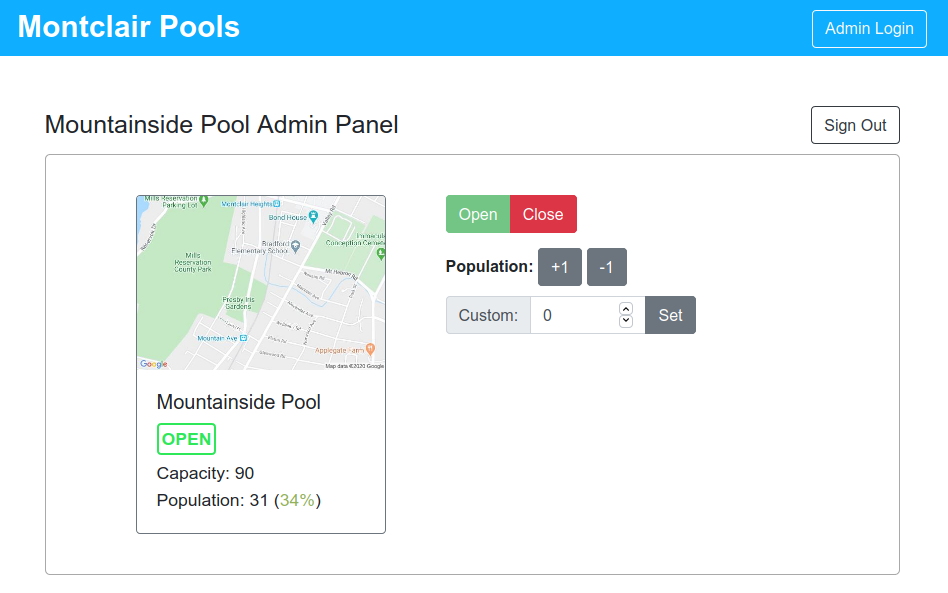Click the cemetery pin on the map
This screenshot has width=948, height=593.
pos(381,255)
